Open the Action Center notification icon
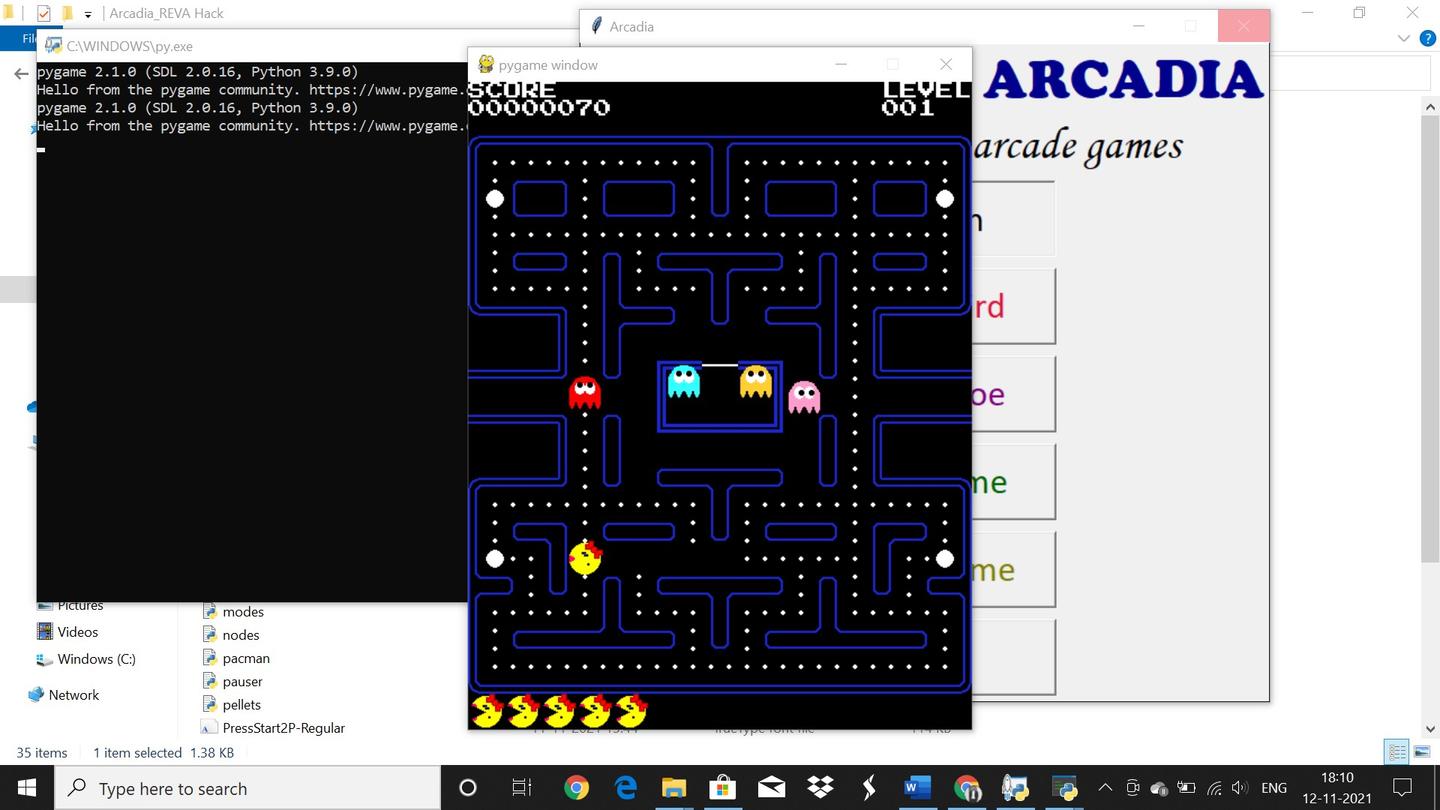Image resolution: width=1440 pixels, height=810 pixels. [1402, 788]
